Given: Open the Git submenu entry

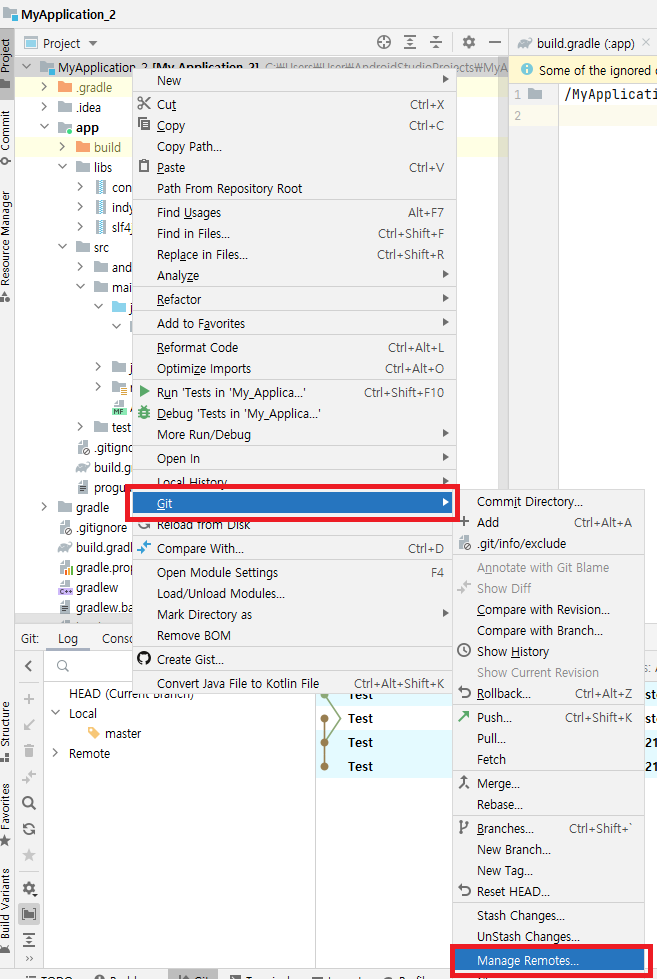Looking at the screenshot, I should pos(293,503).
